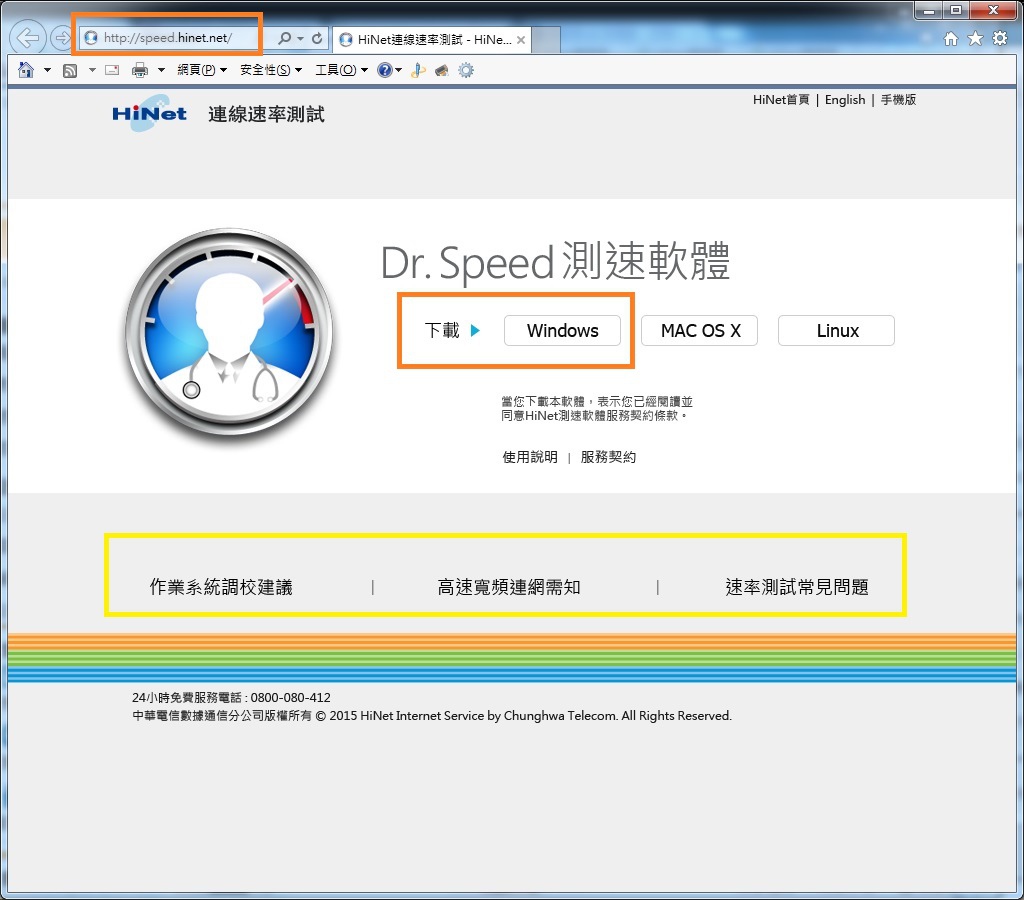The height and width of the screenshot is (900, 1024).
Task: Click the dark gray add-on toolbar icon
Action: pos(442,71)
